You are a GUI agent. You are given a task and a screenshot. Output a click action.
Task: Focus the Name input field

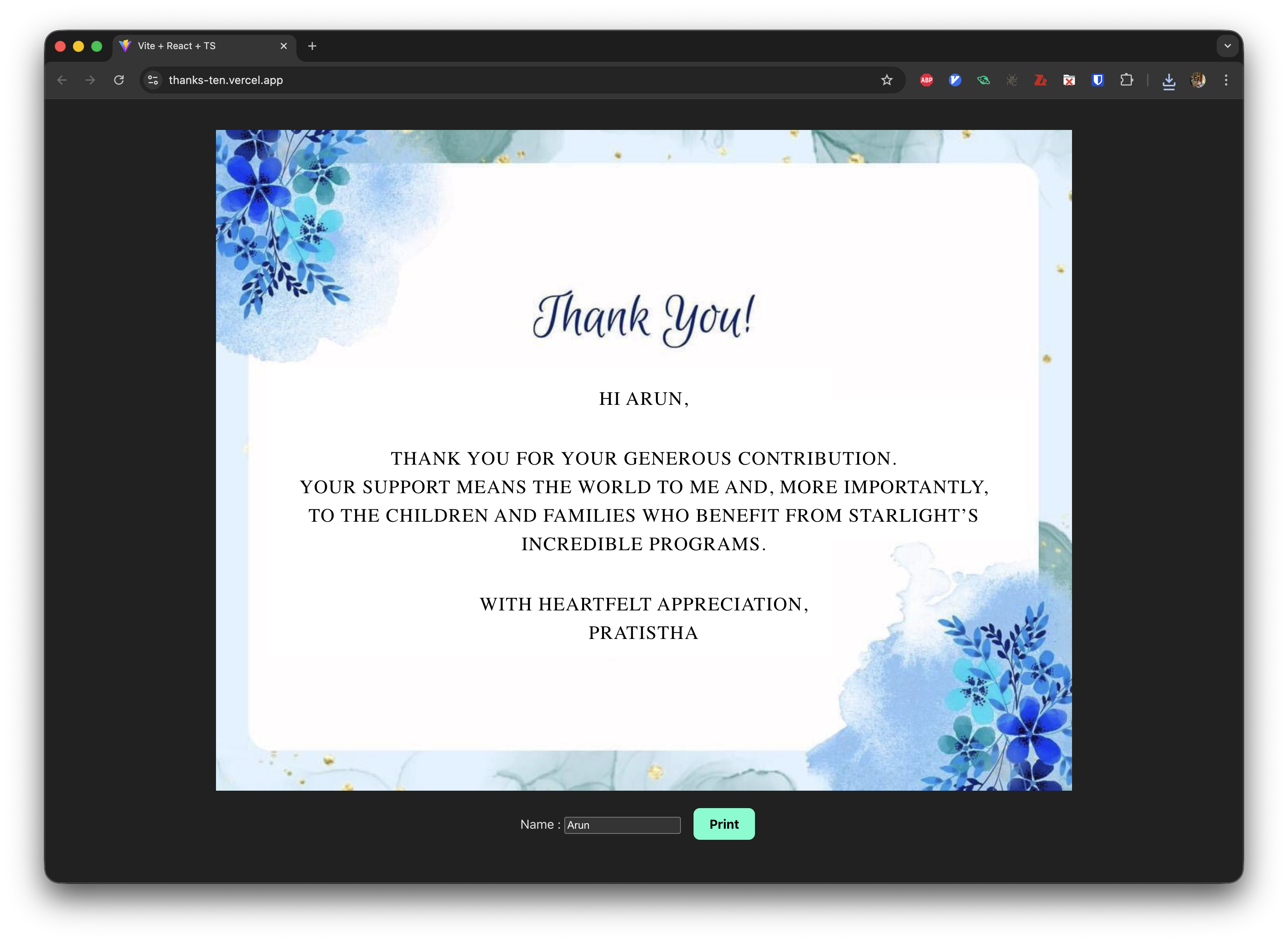[622, 825]
